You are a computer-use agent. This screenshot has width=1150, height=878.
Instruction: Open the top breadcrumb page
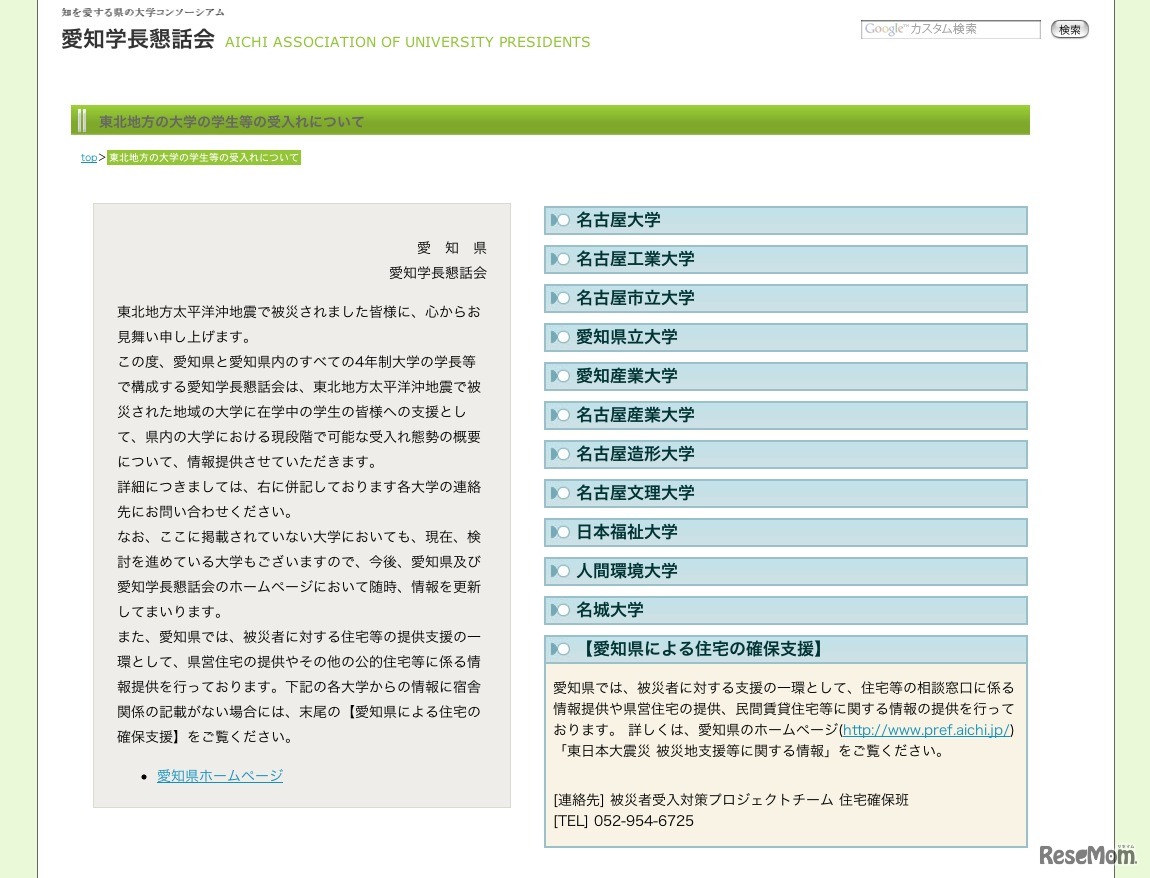pyautogui.click(x=88, y=157)
